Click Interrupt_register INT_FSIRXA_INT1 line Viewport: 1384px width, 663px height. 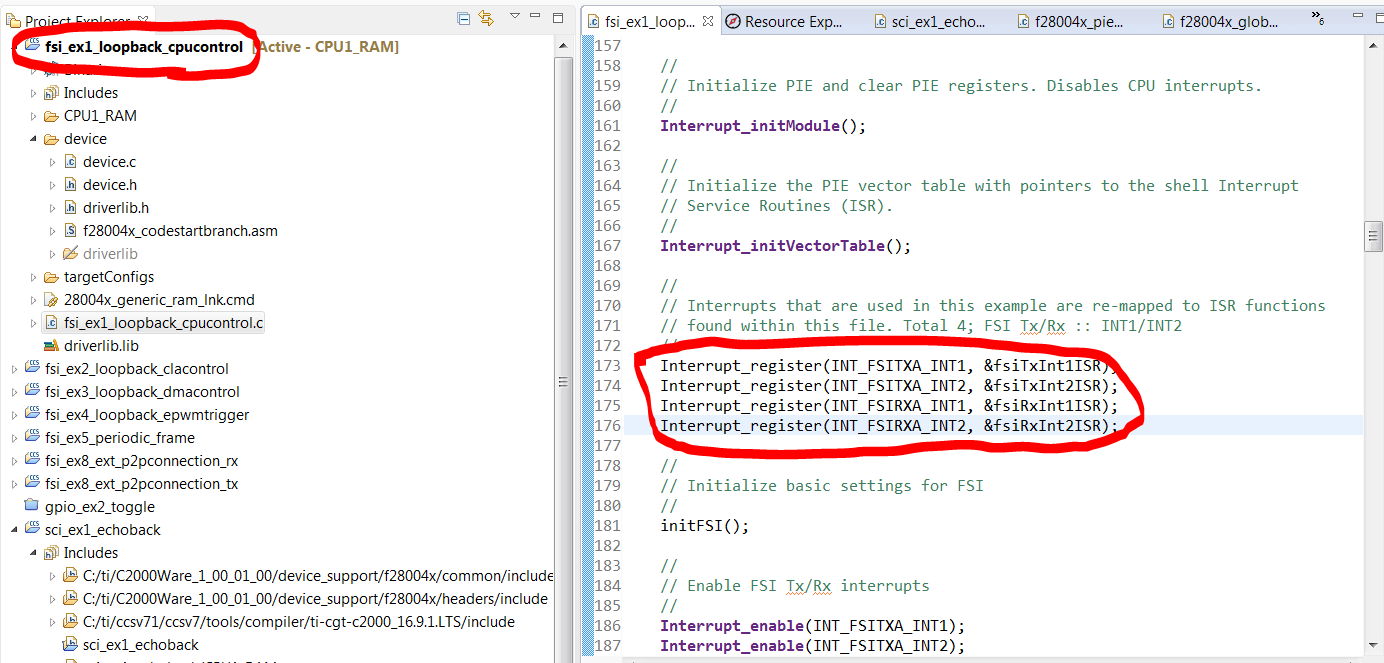coord(889,406)
